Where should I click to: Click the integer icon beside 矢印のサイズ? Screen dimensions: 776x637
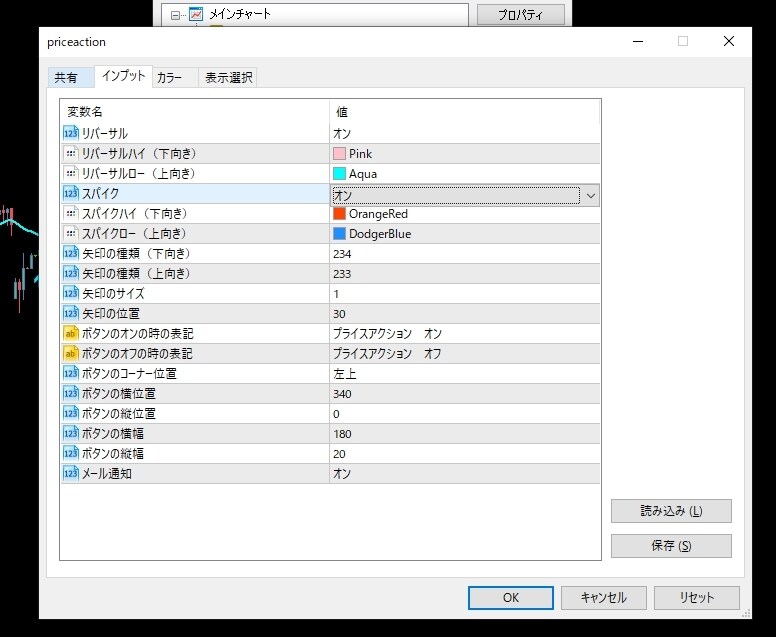(71, 294)
